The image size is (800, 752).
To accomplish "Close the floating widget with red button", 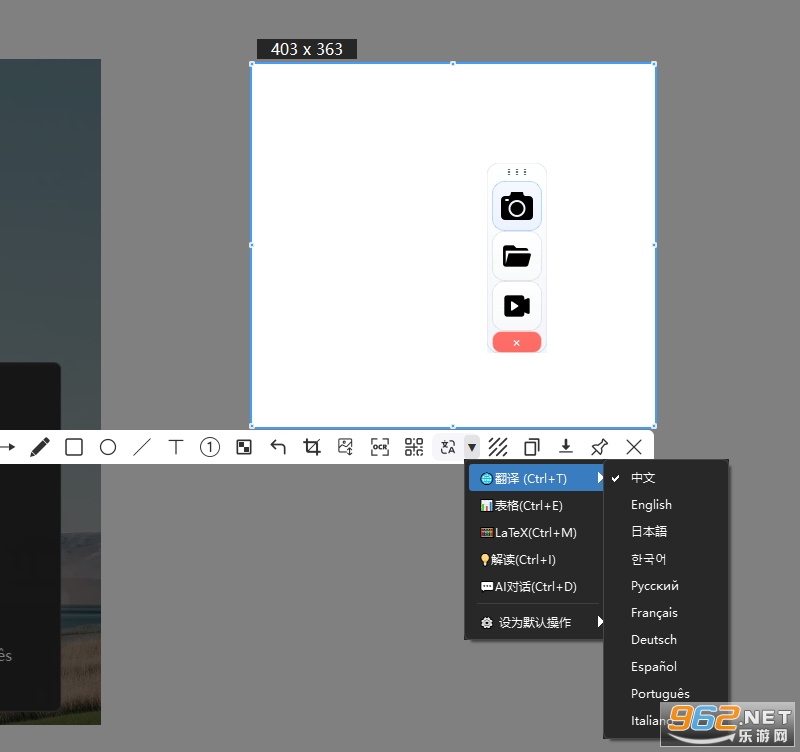I will [517, 342].
